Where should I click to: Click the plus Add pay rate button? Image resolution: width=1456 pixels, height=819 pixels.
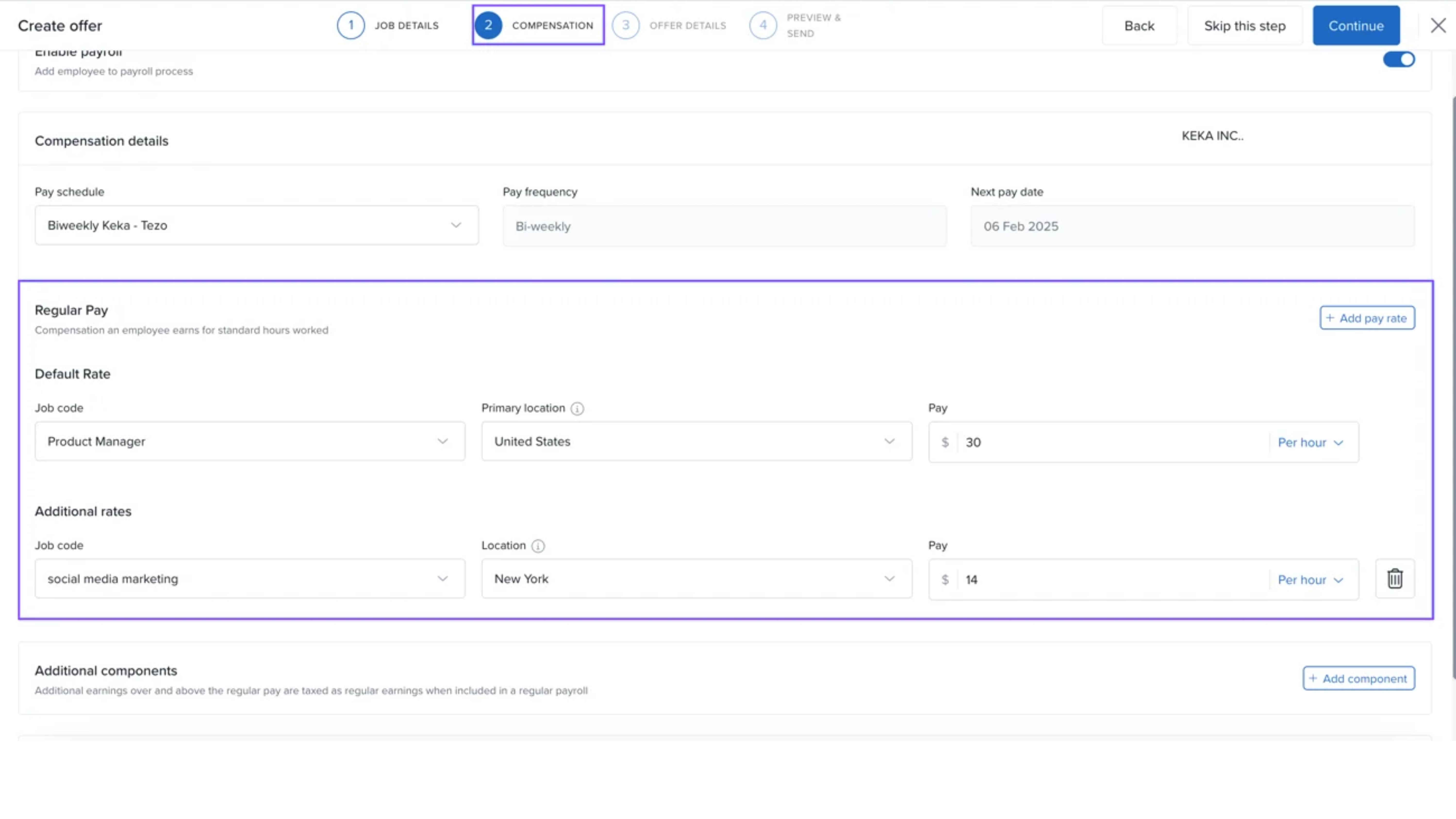click(1367, 318)
